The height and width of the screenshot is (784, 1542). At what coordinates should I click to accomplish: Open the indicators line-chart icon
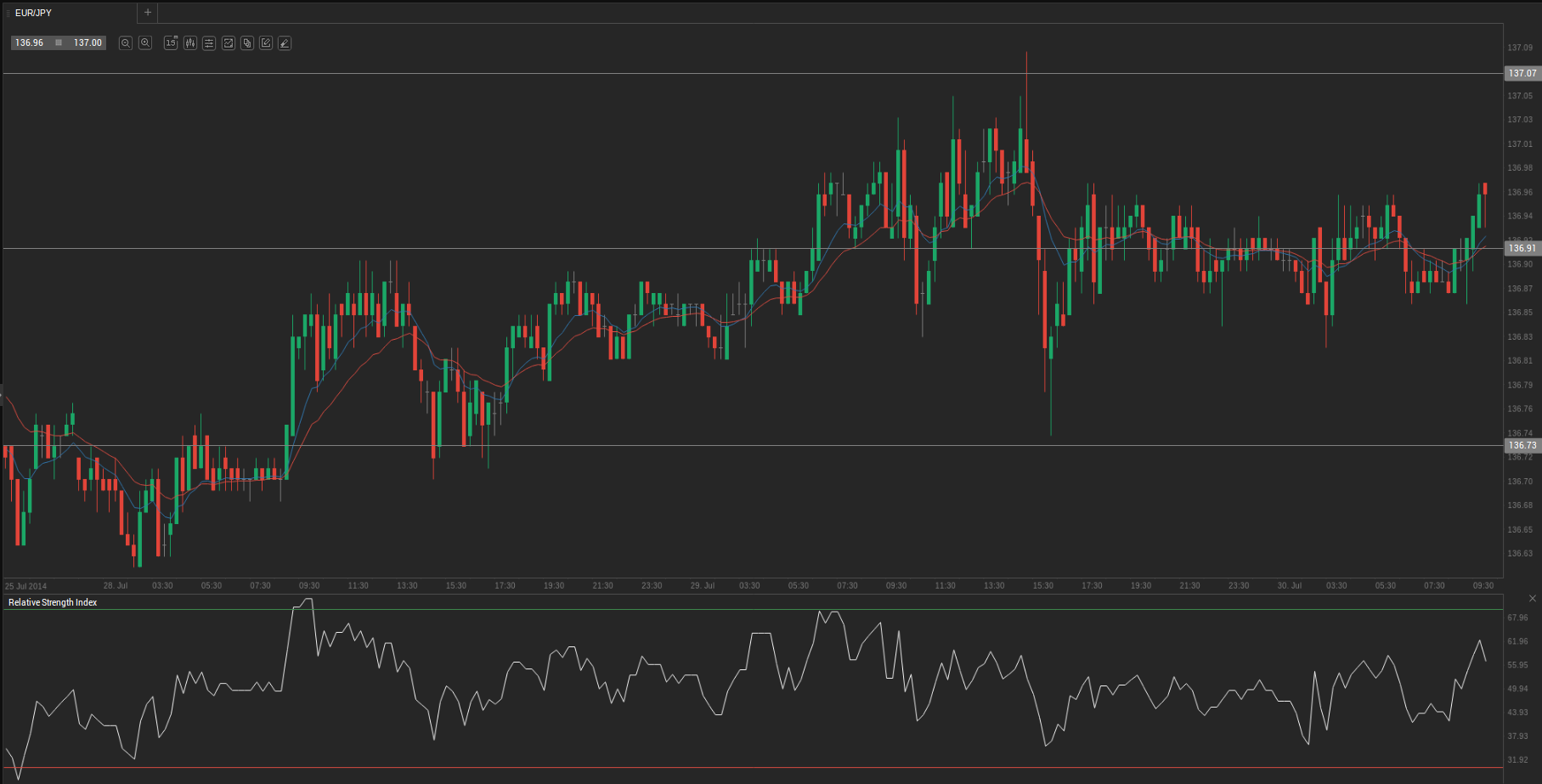click(229, 43)
